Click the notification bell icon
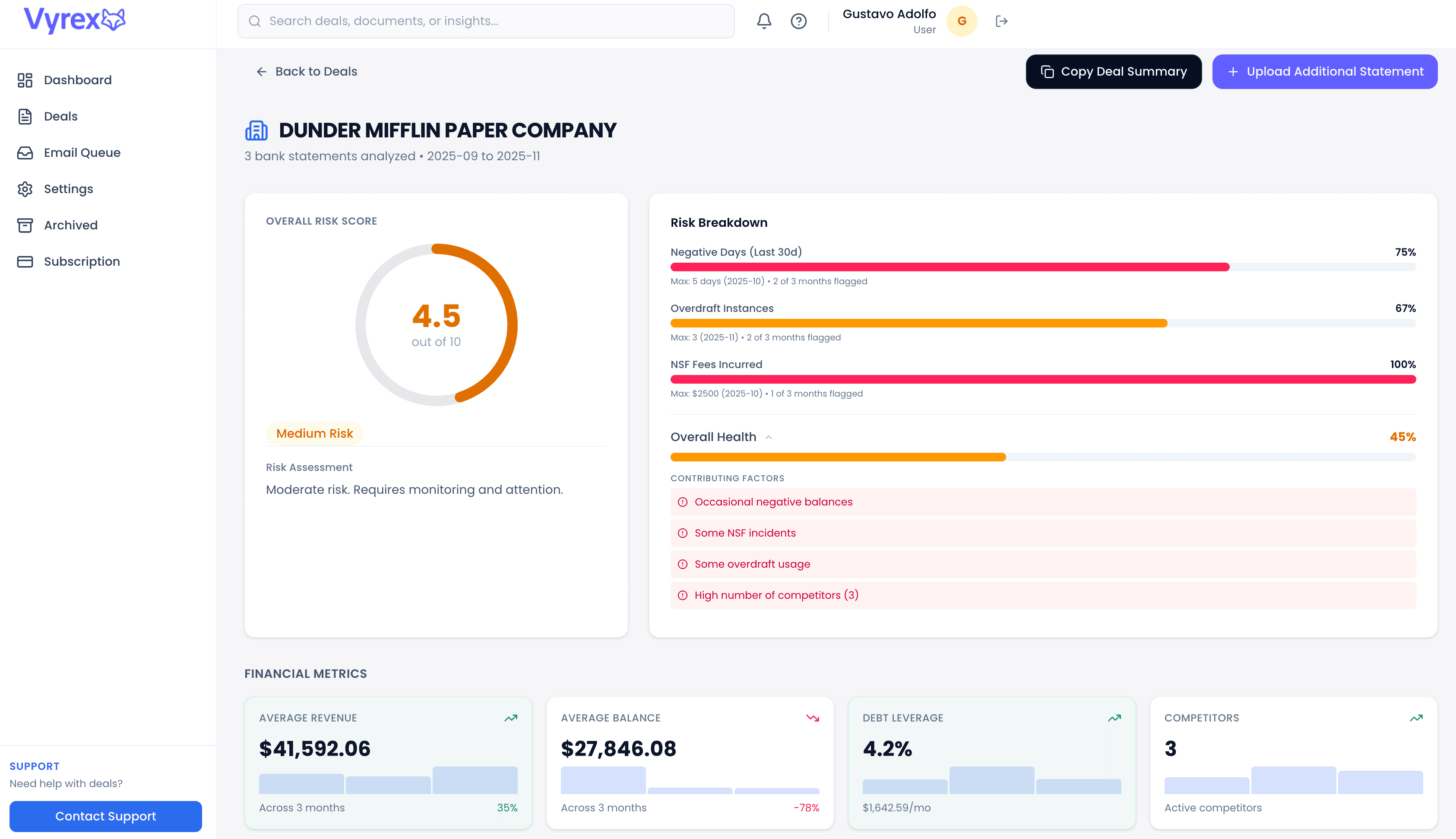This screenshot has height=839, width=1456. point(764,21)
